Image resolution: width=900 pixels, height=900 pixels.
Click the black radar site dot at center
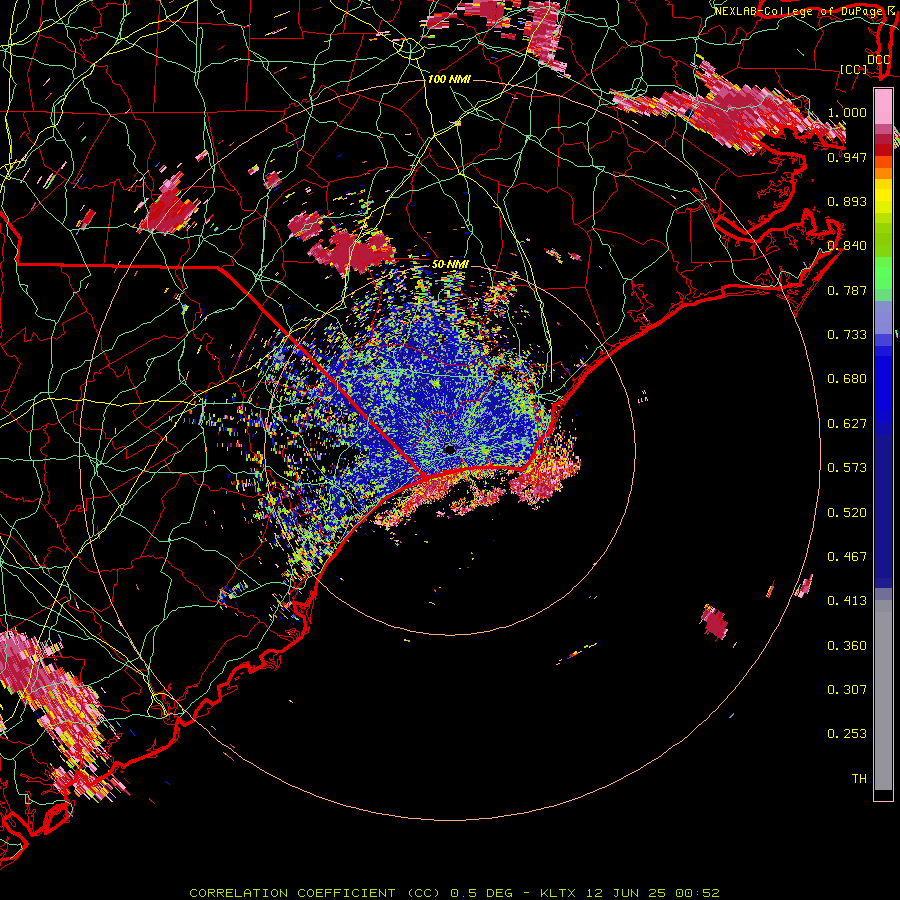point(450,449)
